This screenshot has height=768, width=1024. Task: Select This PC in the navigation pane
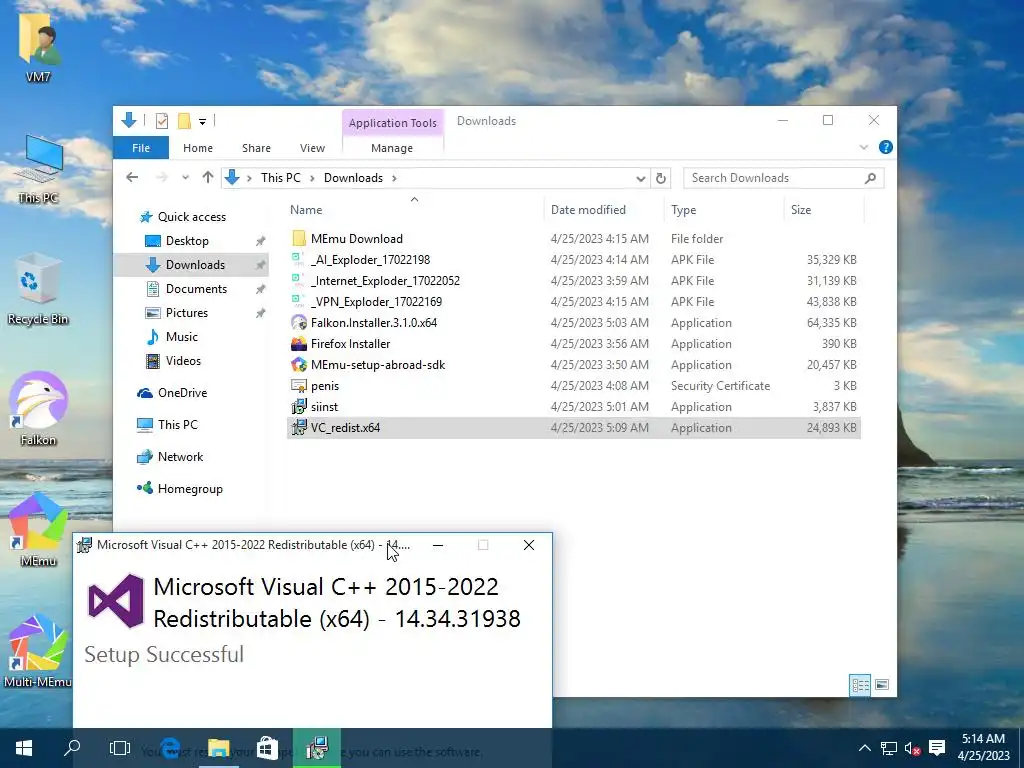pyautogui.click(x=167, y=424)
